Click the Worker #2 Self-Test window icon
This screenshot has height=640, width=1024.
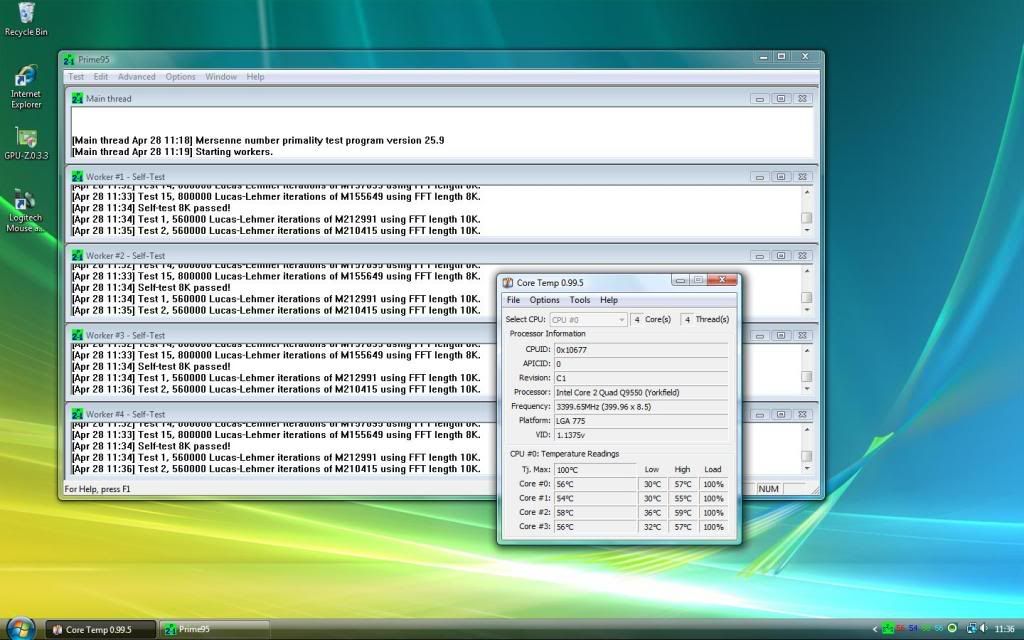point(78,256)
